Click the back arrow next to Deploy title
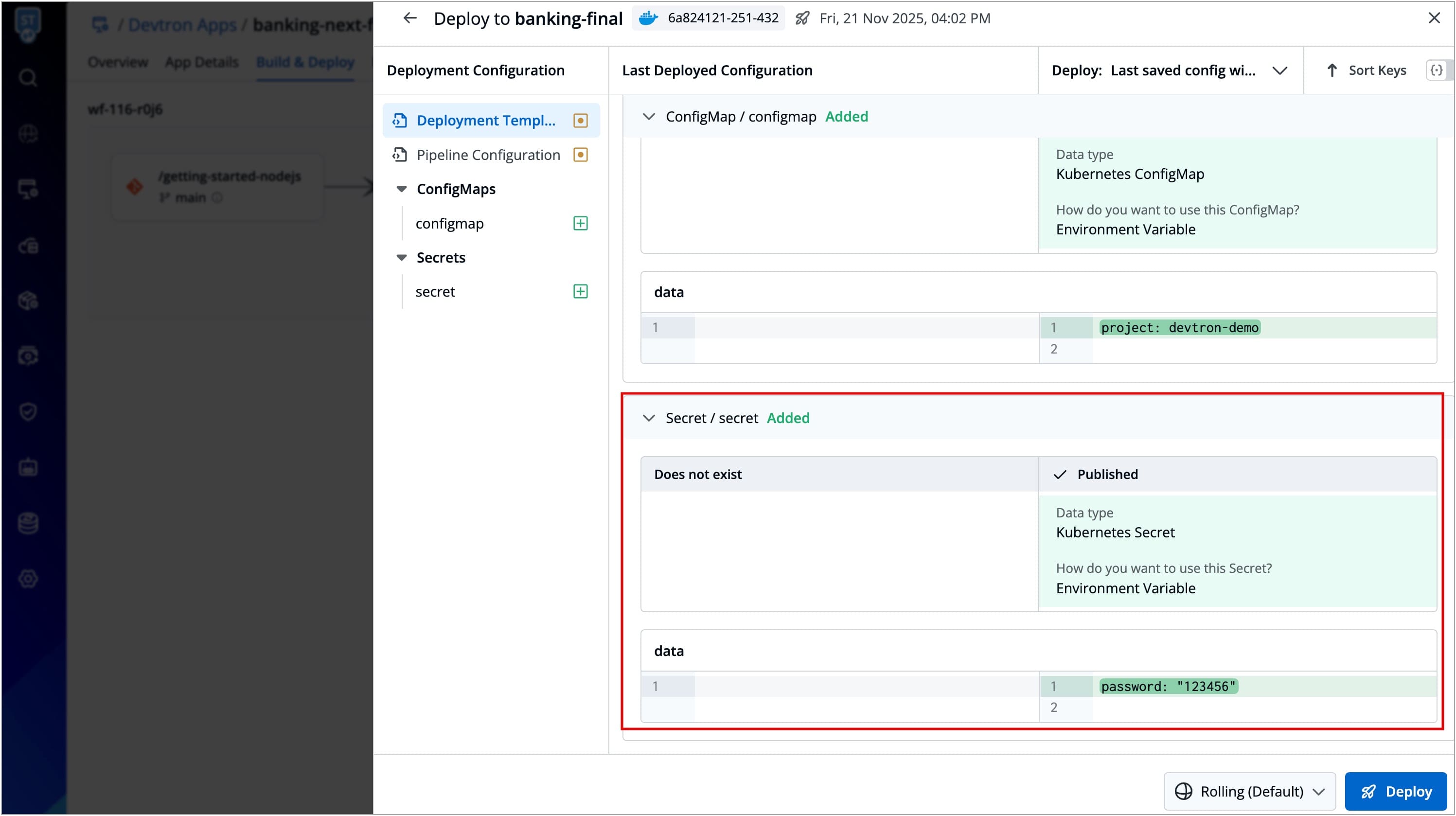The image size is (1456, 816). tap(410, 18)
